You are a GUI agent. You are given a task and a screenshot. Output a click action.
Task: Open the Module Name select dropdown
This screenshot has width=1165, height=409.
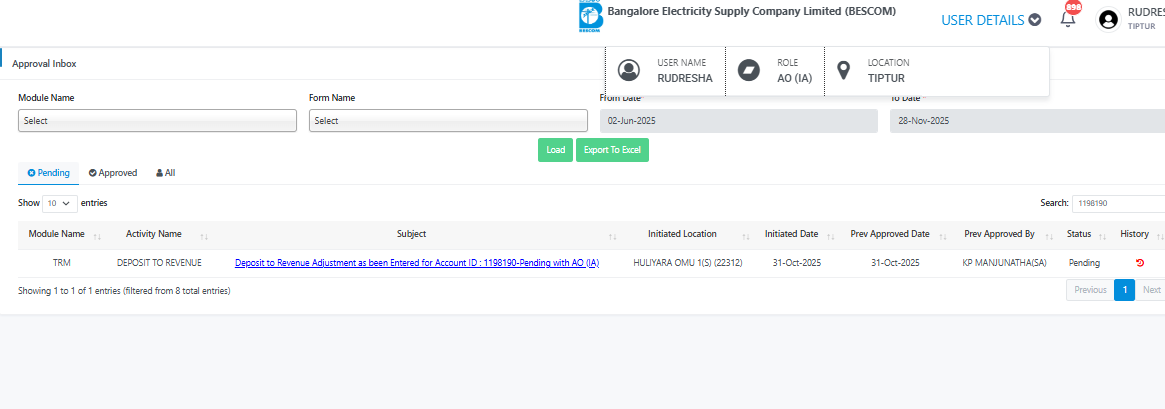coord(158,120)
